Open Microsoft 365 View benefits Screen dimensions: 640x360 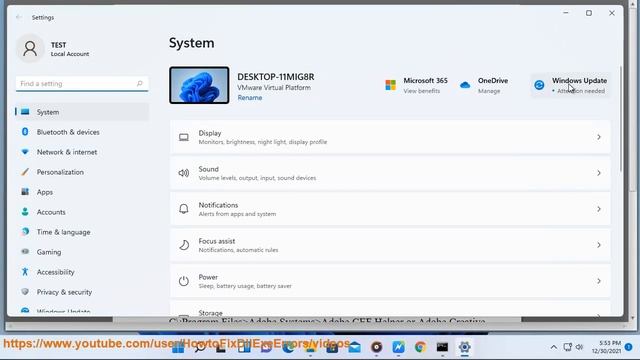point(416,85)
